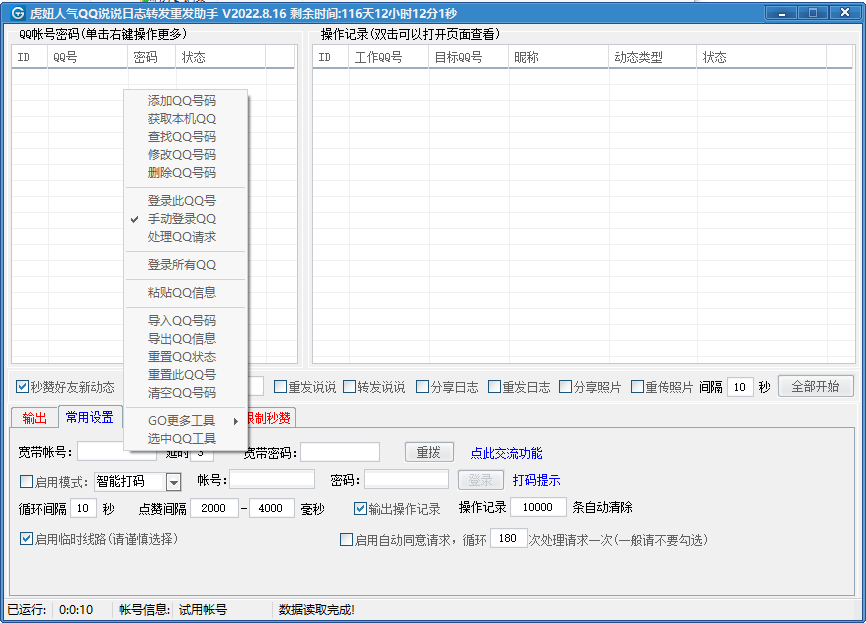This screenshot has width=866, height=623.
Task: Click the 点赞间隔 minimum field showing 2000
Action: 214,508
